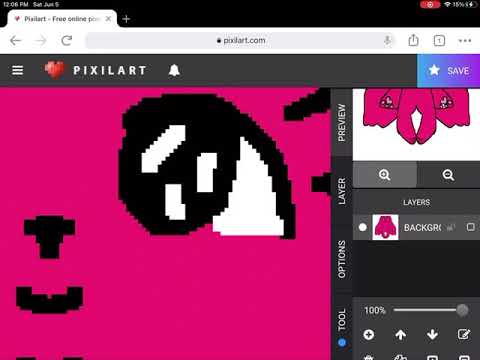The image size is (480, 360).
Task: Tap the pixilart.com address bar
Action: (x=241, y=41)
